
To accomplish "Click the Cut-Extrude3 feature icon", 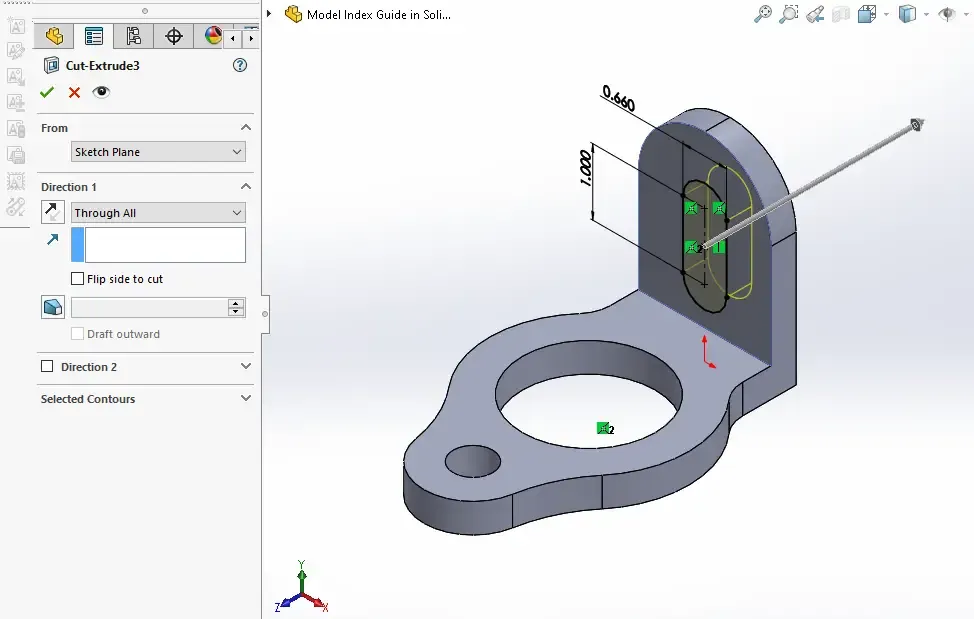I will 52,65.
